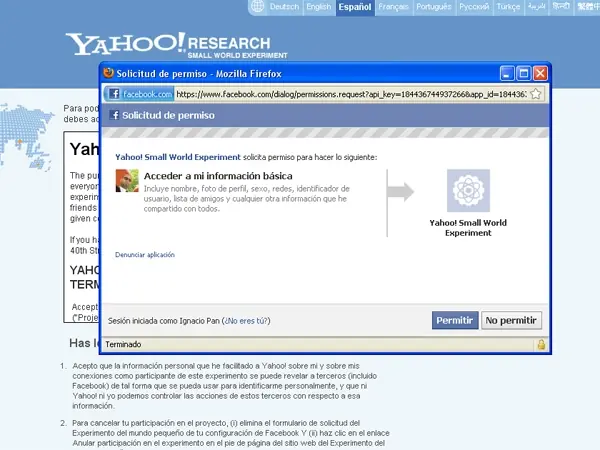
Task: Click the Terminado status bar text
Action: 123,344
